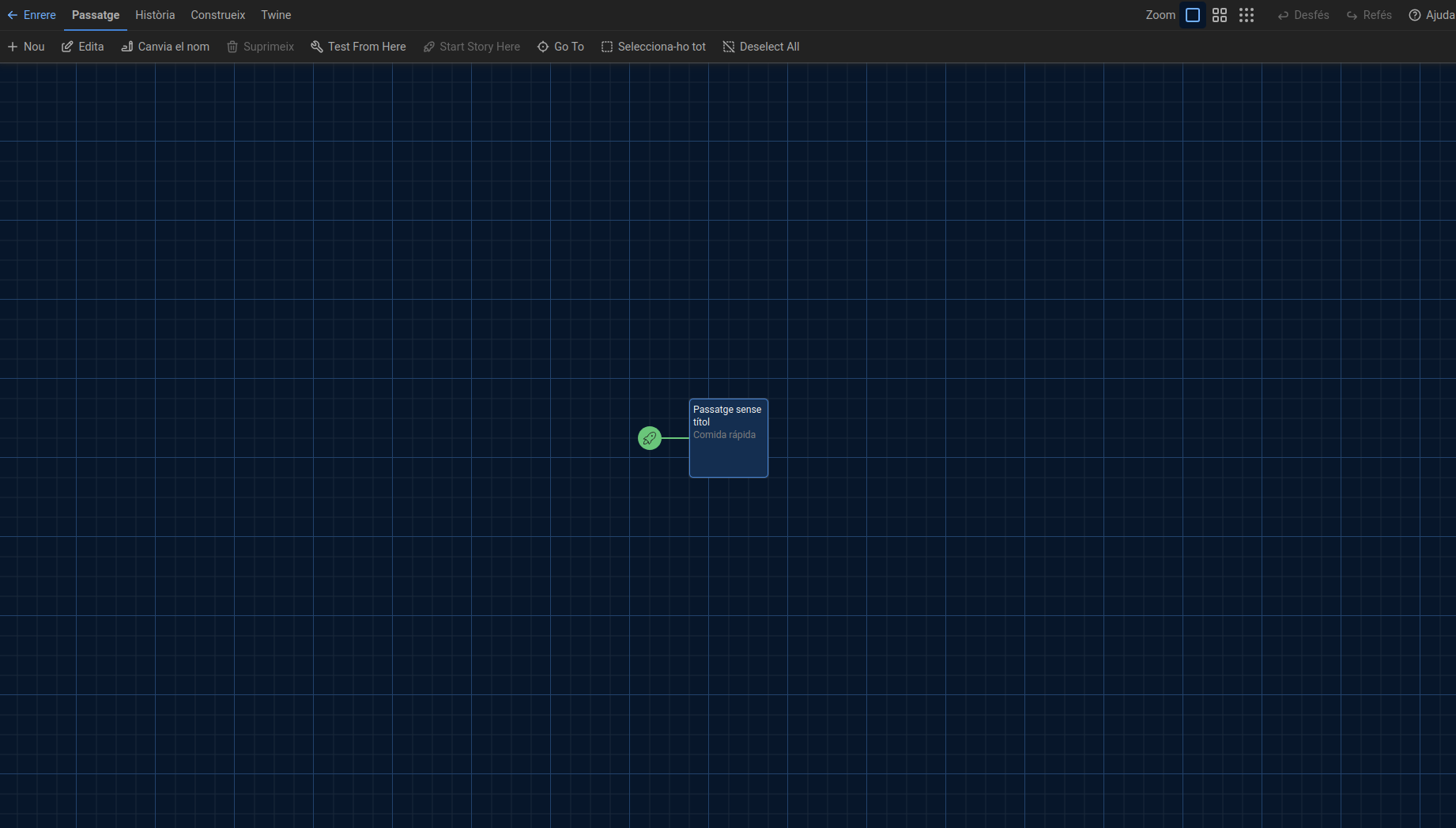
Task: Select the largest zoom level icon
Action: click(x=1193, y=15)
